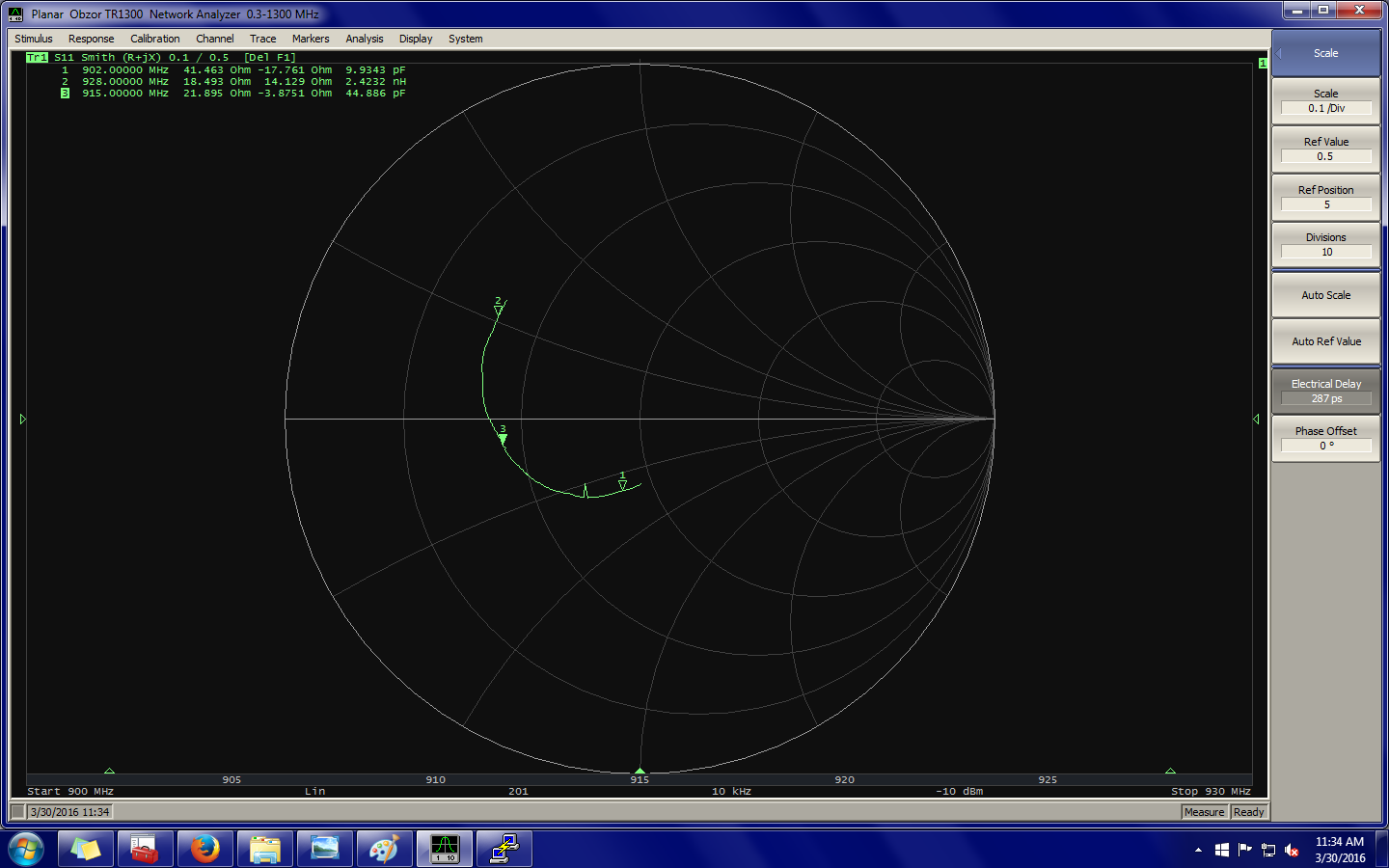The width and height of the screenshot is (1389, 868).
Task: Select active marker 3 on the trace
Action: pos(503,439)
